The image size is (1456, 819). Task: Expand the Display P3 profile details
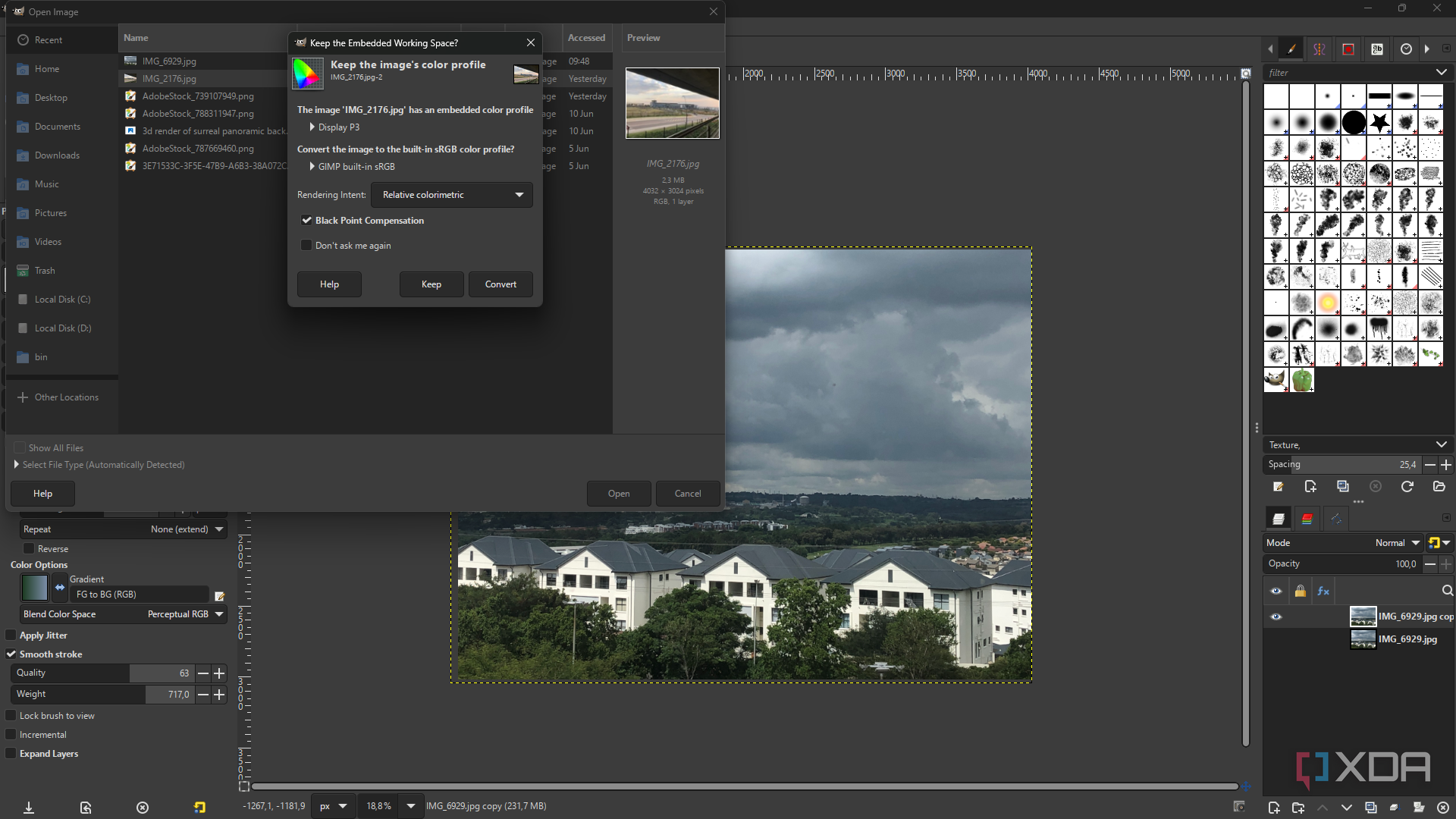click(x=312, y=127)
